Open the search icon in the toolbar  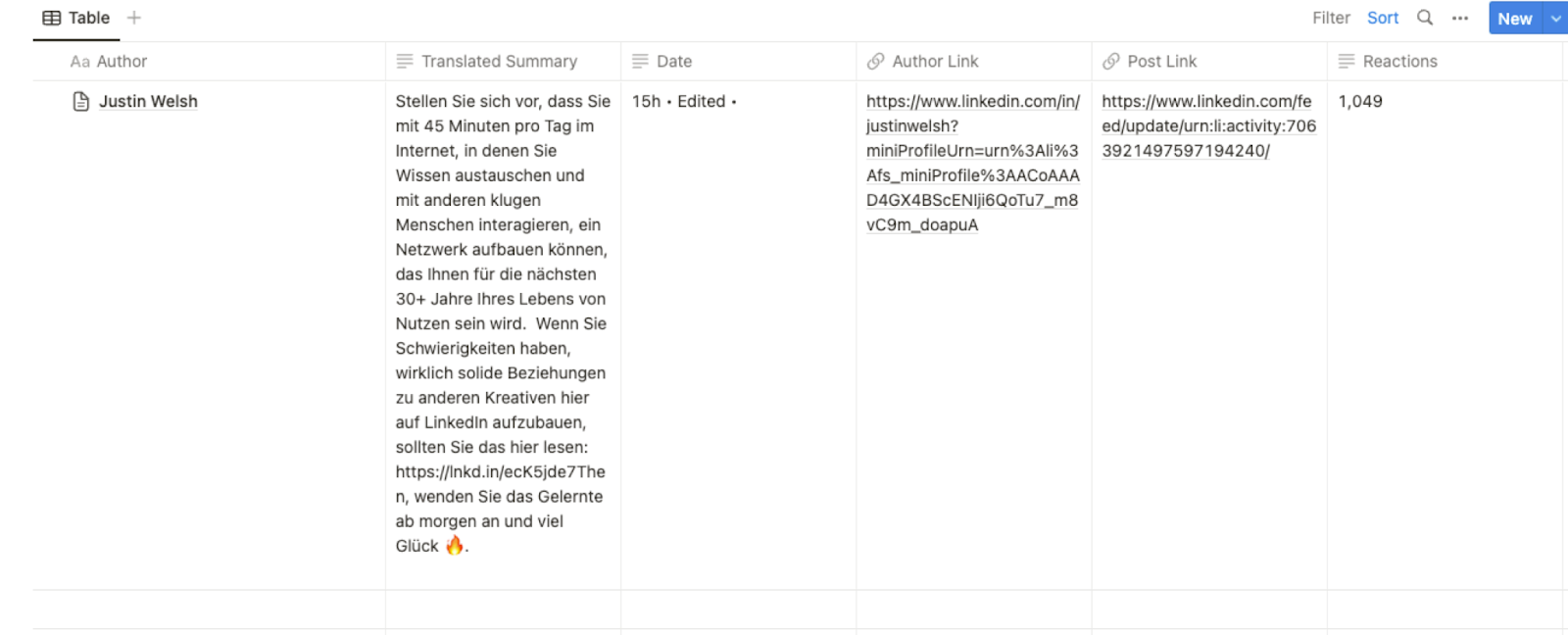[1424, 17]
